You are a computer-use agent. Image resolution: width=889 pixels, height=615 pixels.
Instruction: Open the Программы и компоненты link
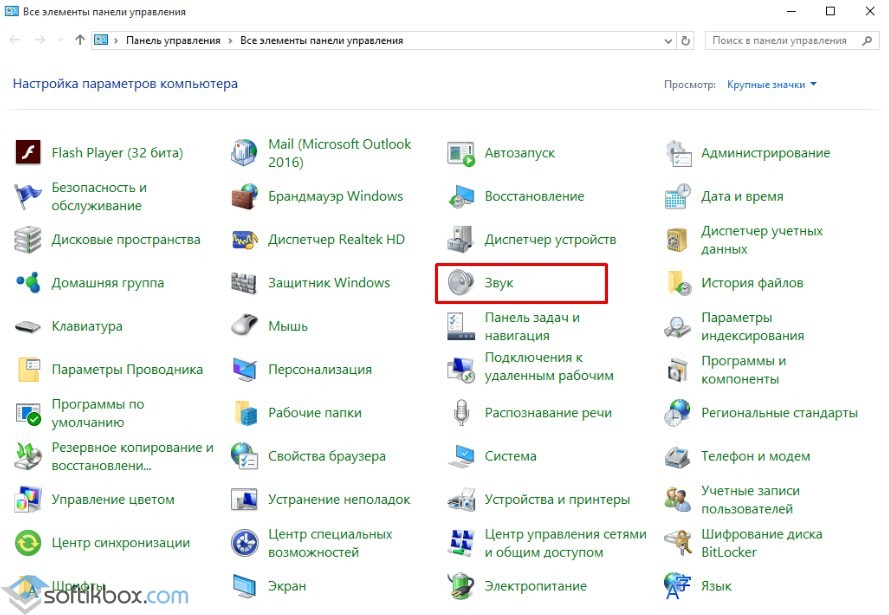tap(743, 370)
